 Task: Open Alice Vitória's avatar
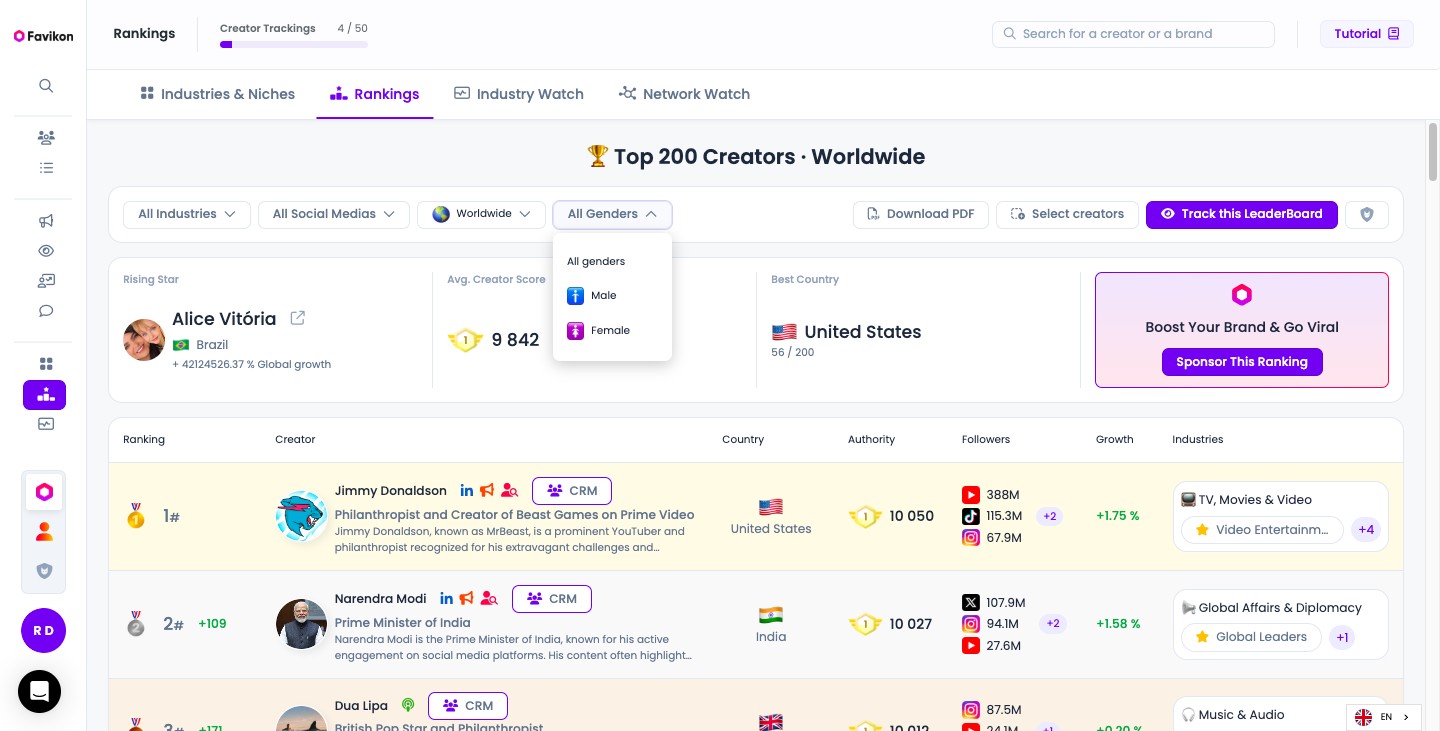click(x=144, y=340)
